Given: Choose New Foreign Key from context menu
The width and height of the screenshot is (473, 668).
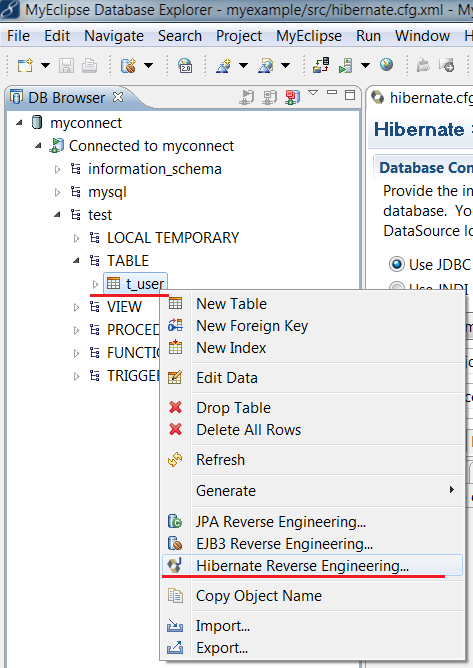Looking at the screenshot, I should 312,326.
